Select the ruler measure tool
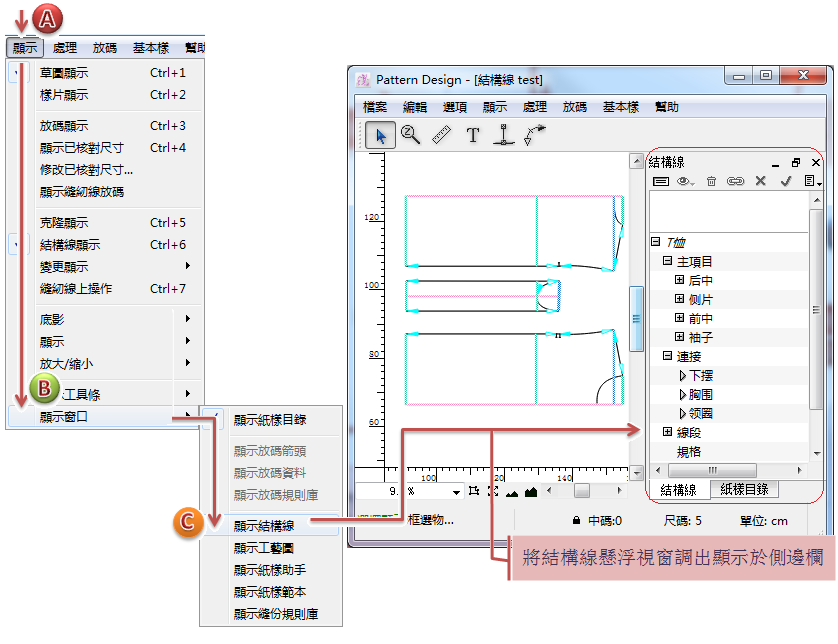 (x=442, y=135)
